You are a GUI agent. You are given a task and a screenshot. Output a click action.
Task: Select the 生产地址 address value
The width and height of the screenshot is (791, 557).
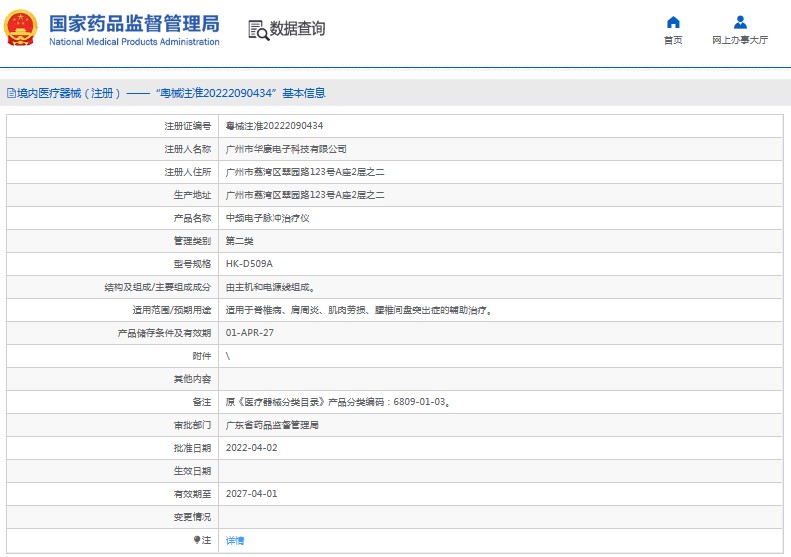coord(305,195)
